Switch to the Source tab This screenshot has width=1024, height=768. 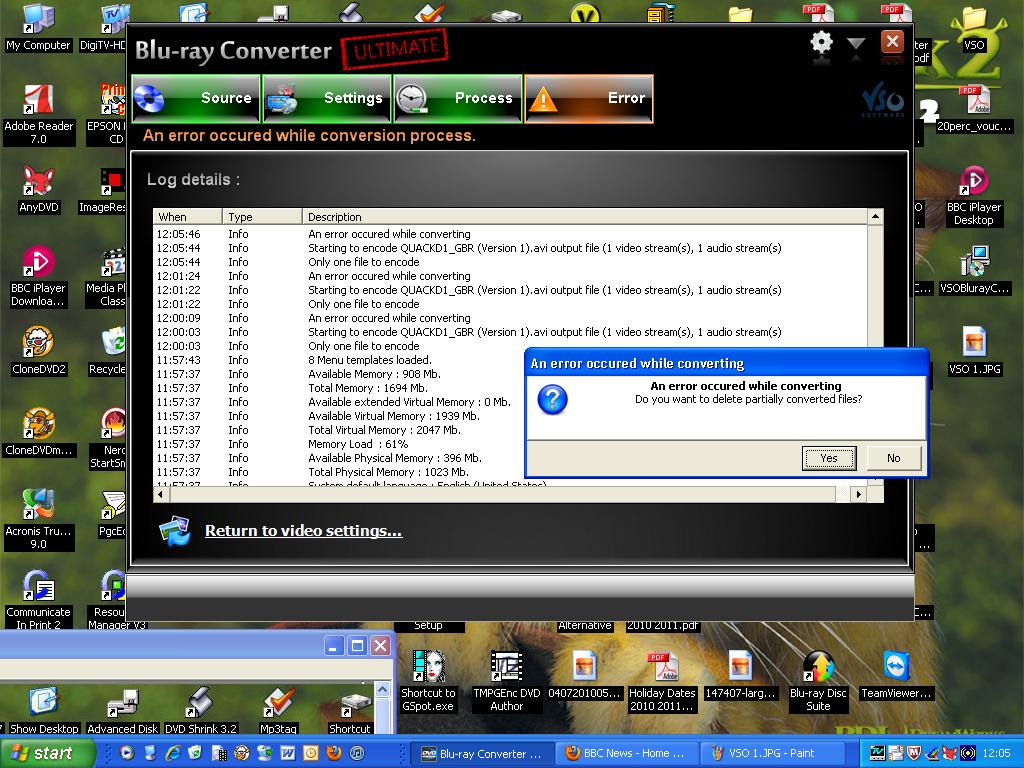196,99
